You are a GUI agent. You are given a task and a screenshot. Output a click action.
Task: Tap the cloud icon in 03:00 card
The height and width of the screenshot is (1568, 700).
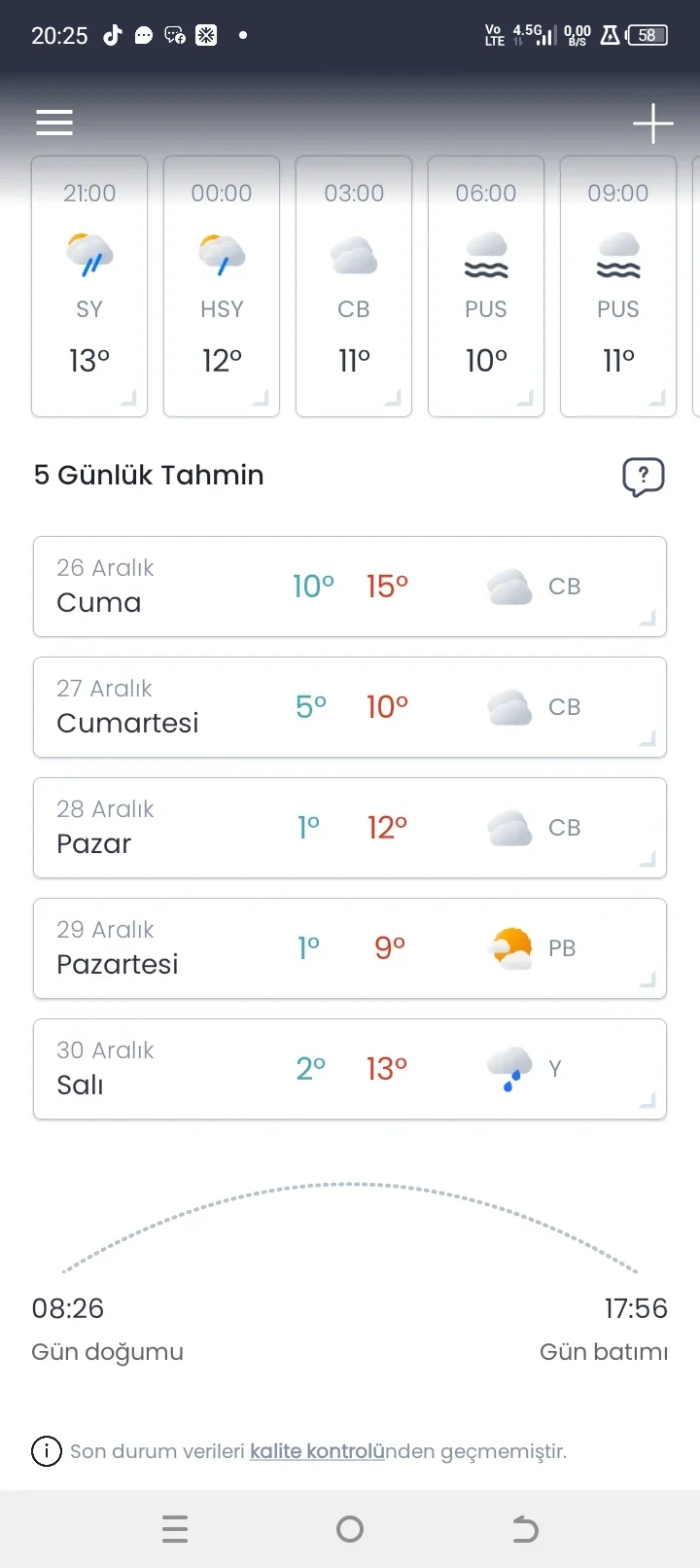354,255
